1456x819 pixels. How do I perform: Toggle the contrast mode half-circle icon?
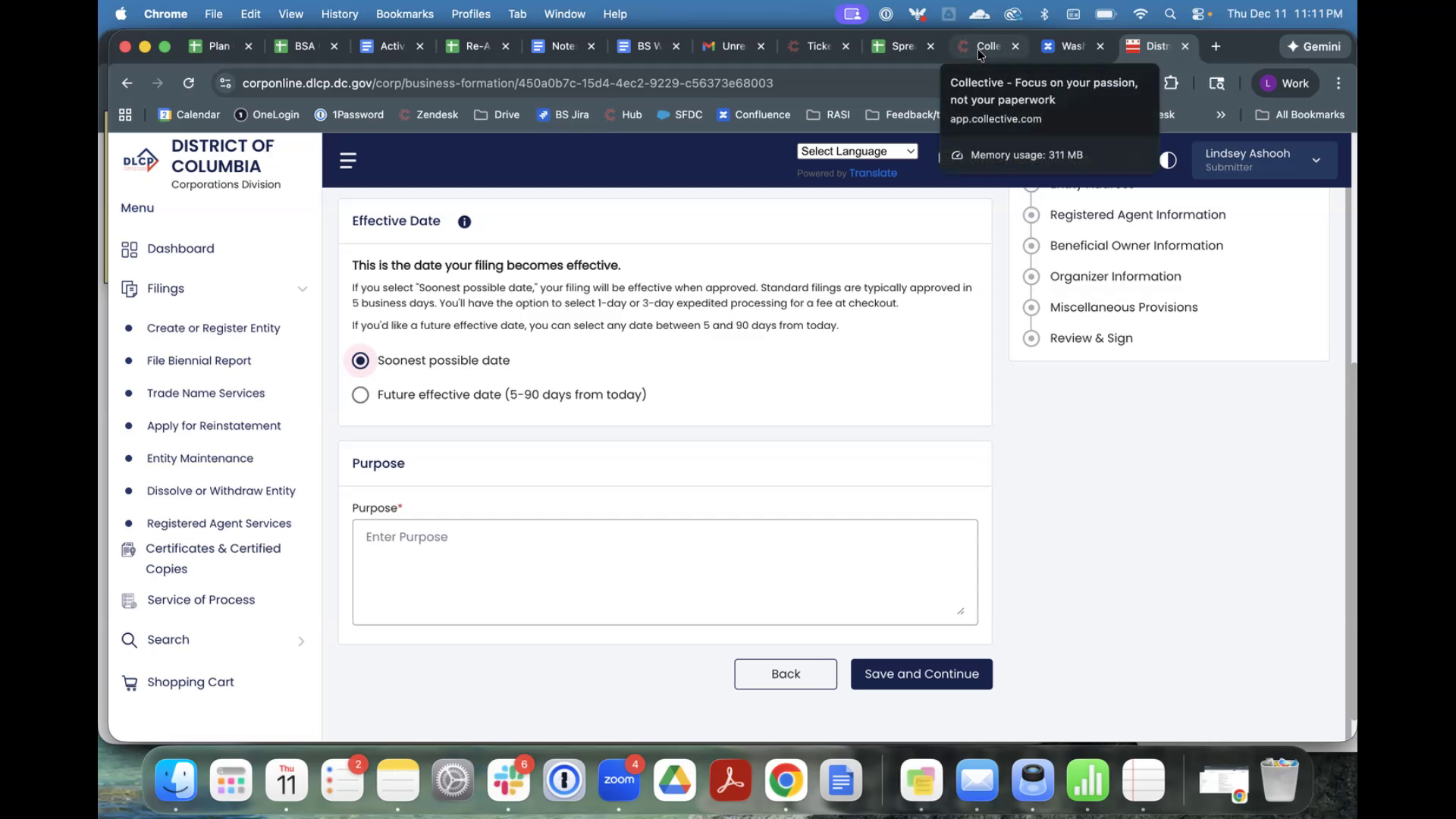[x=1168, y=160]
